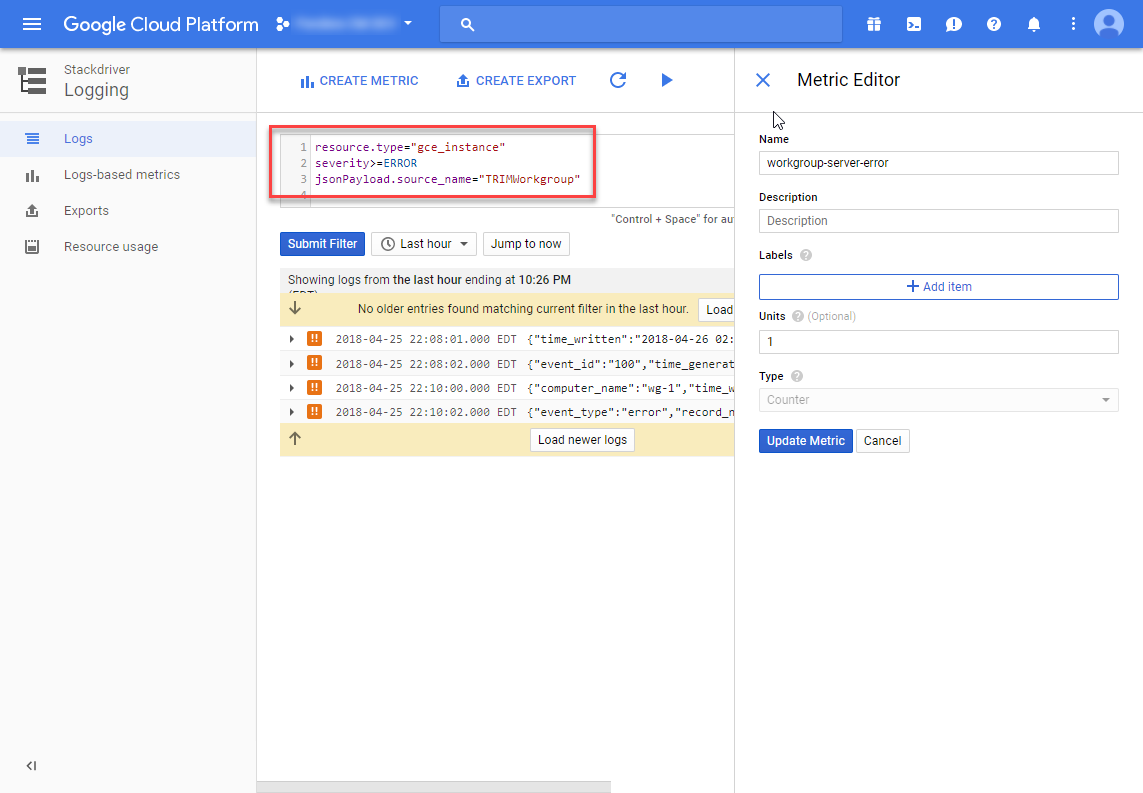Viewport: 1143px width, 793px height.
Task: Click the up arrow for newer logs
Action: [294, 439]
